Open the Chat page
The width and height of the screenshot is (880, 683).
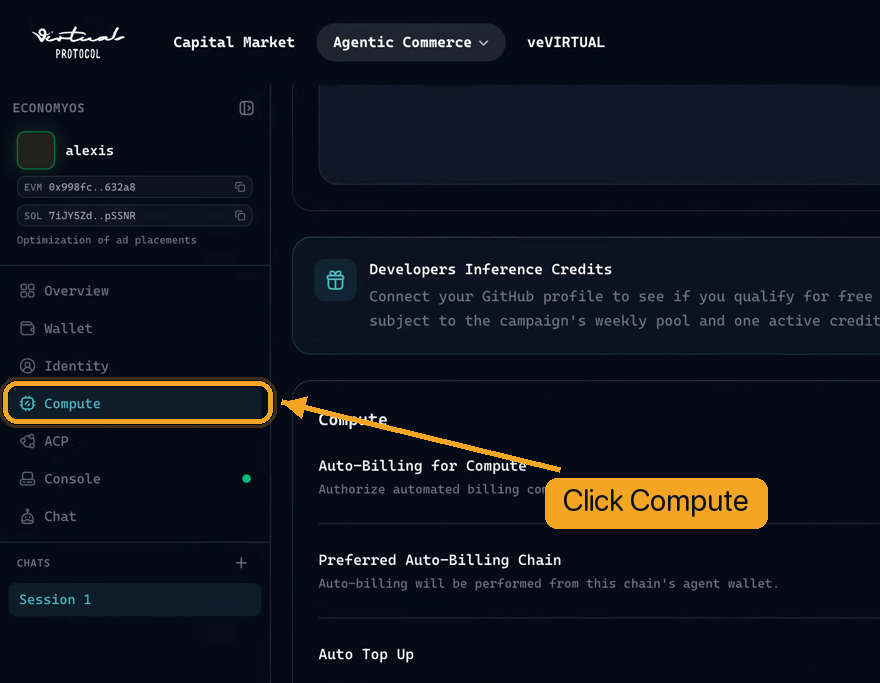135,516
